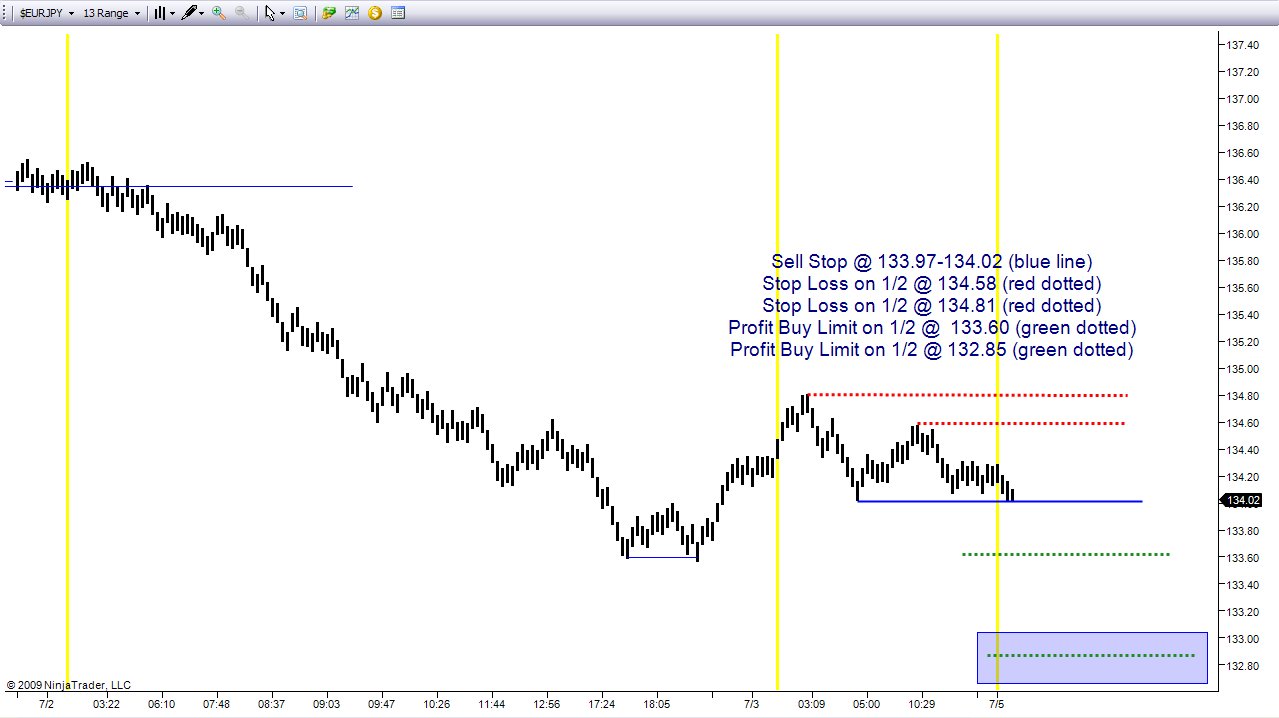The image size is (1279, 718).
Task: Click the 'Profit Buy Limit on 1/2 @ 132.85' text
Action: (932, 350)
